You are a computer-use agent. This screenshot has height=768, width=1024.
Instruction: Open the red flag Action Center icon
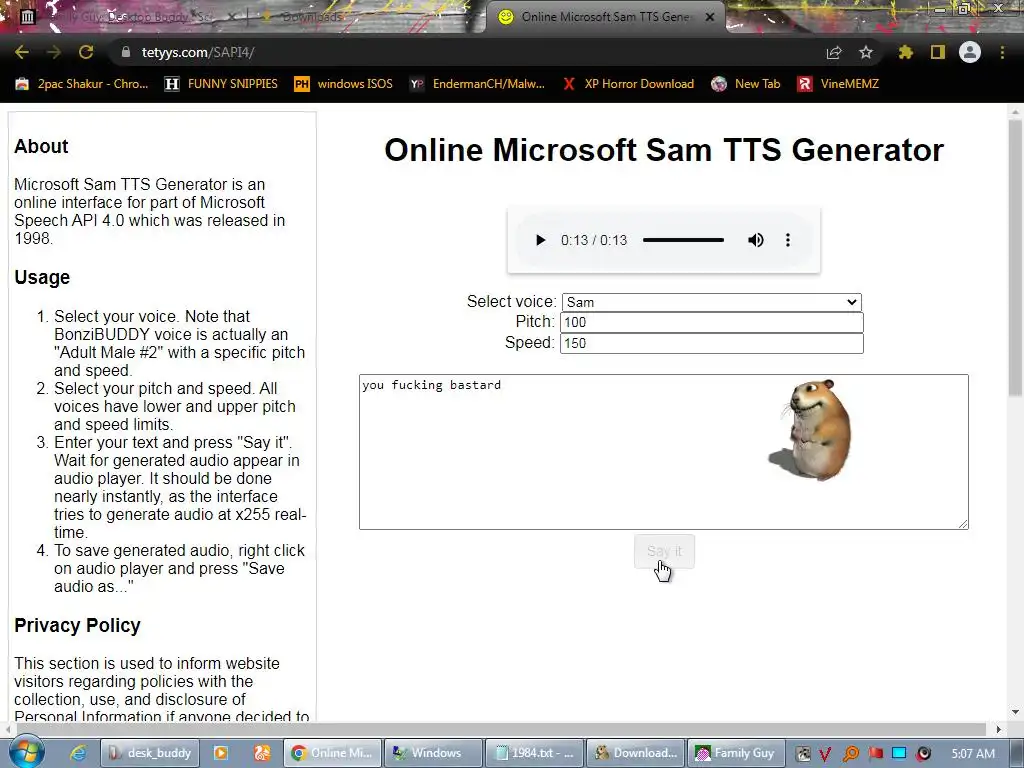tap(875, 754)
